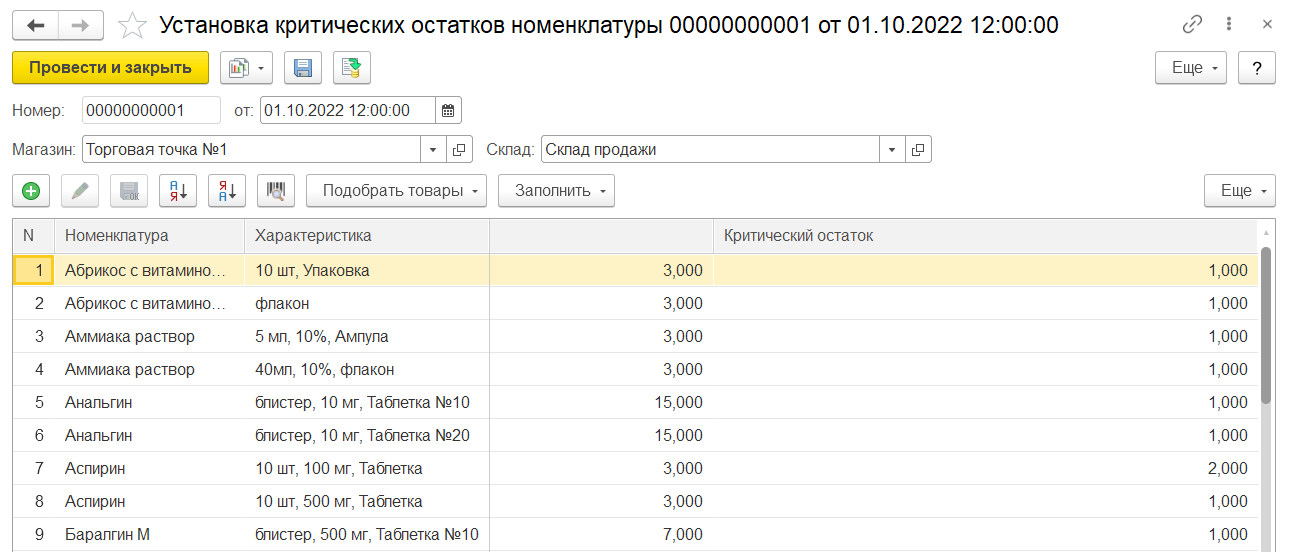Viewport: 1295px width, 552px height.
Task: Navigate back with the left arrow
Action: [35, 24]
